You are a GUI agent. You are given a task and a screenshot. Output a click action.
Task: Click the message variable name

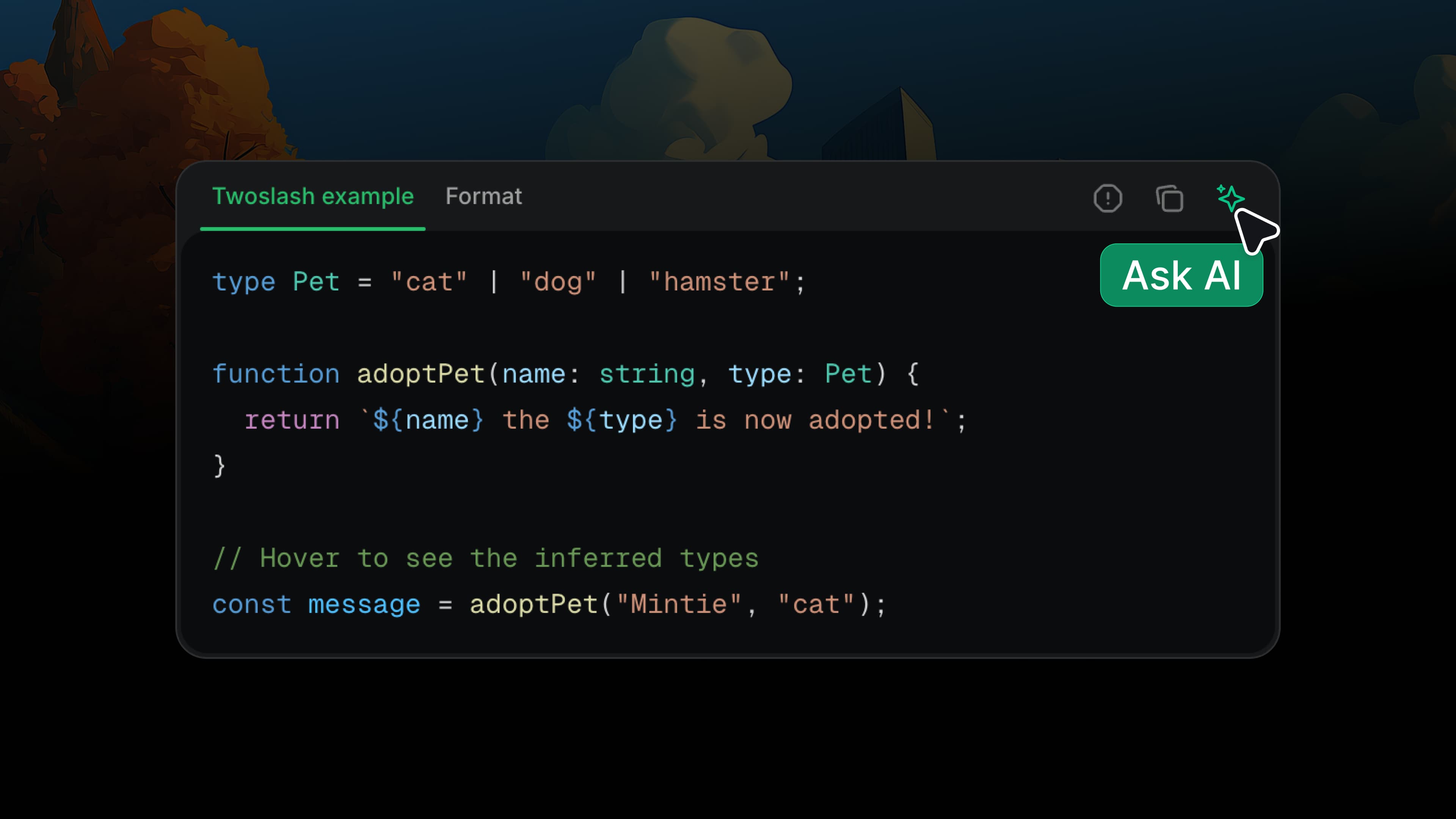364,604
